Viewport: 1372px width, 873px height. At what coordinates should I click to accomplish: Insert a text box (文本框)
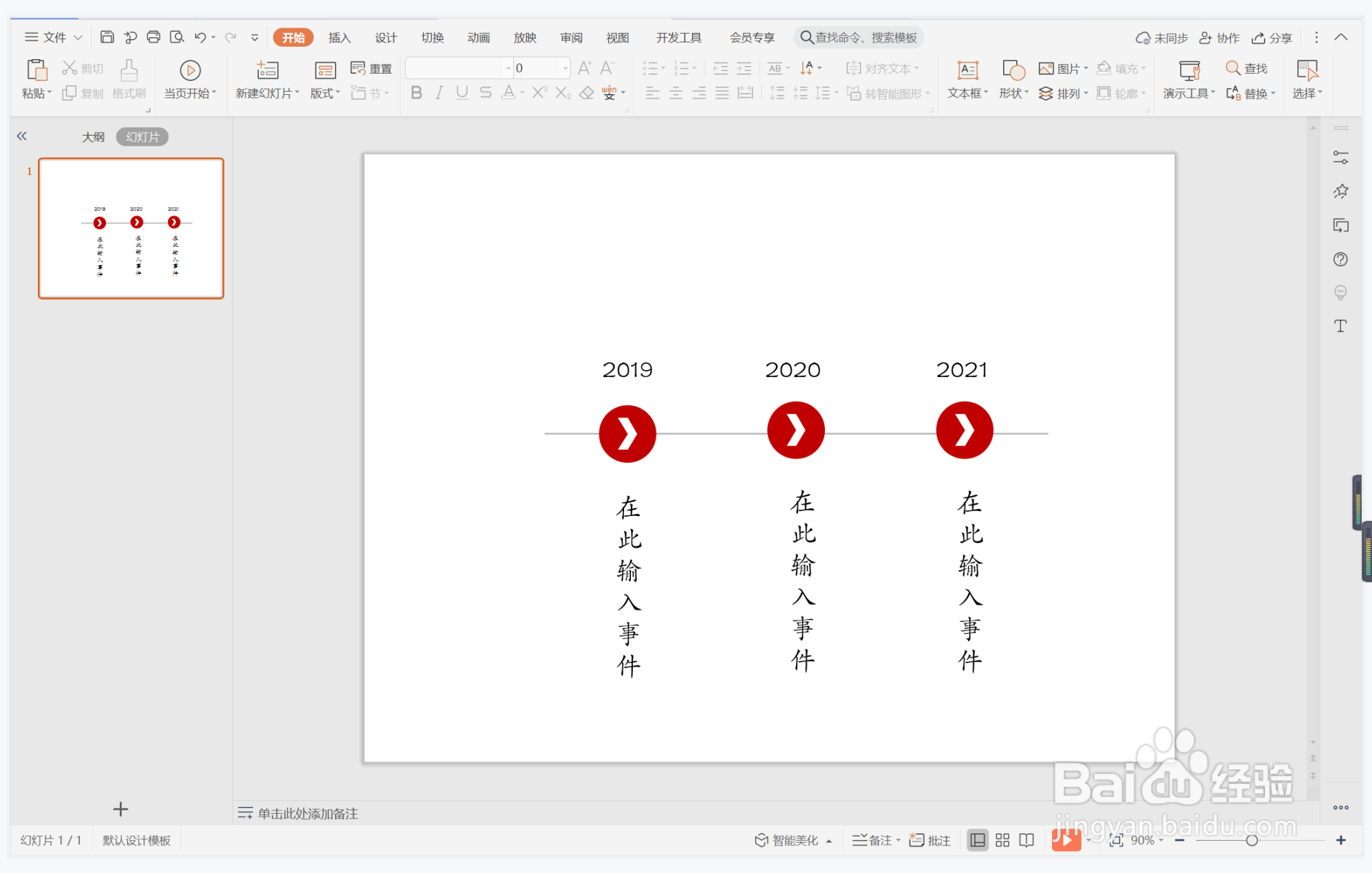(967, 71)
